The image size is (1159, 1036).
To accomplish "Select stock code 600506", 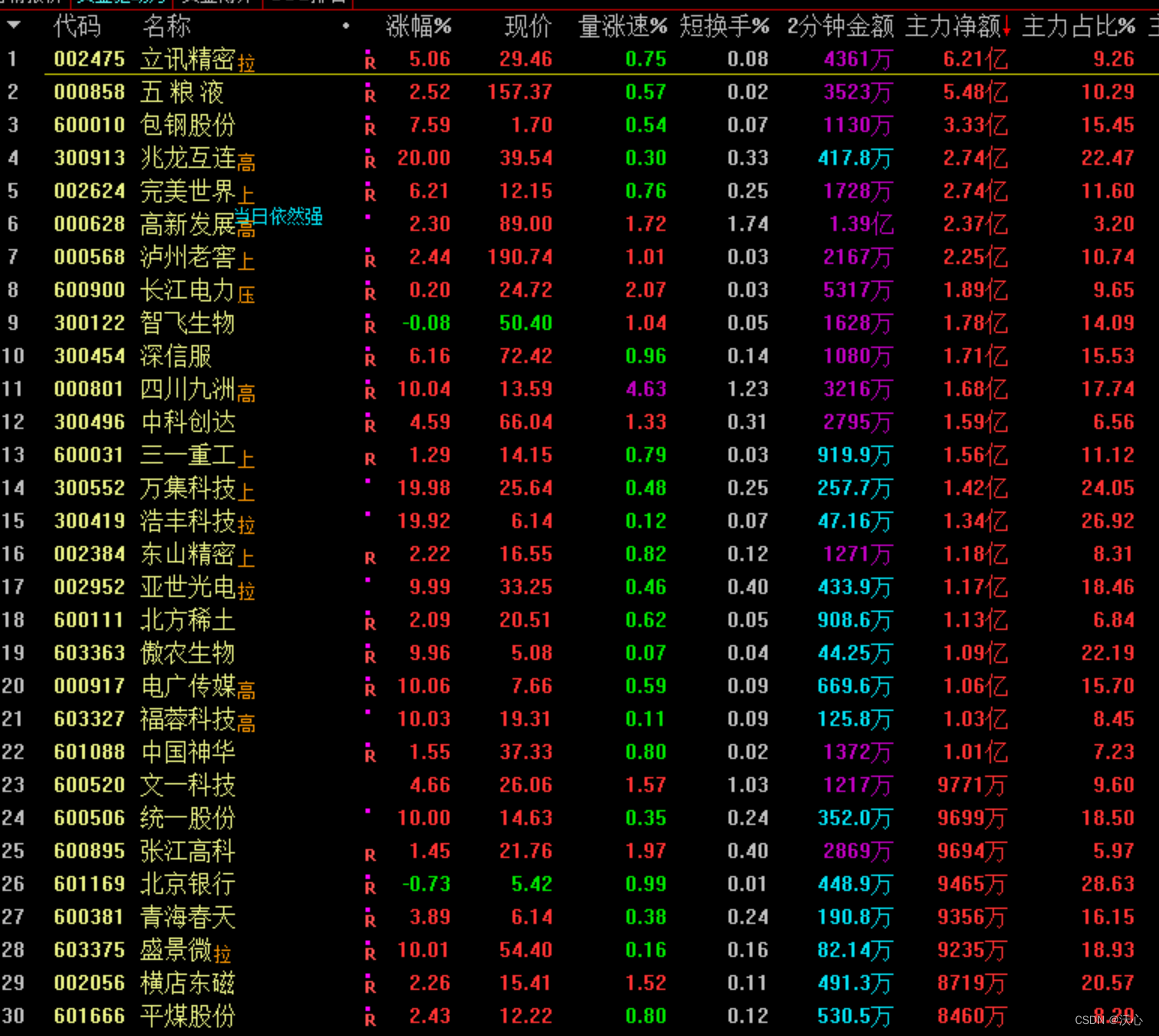I will 89,817.
